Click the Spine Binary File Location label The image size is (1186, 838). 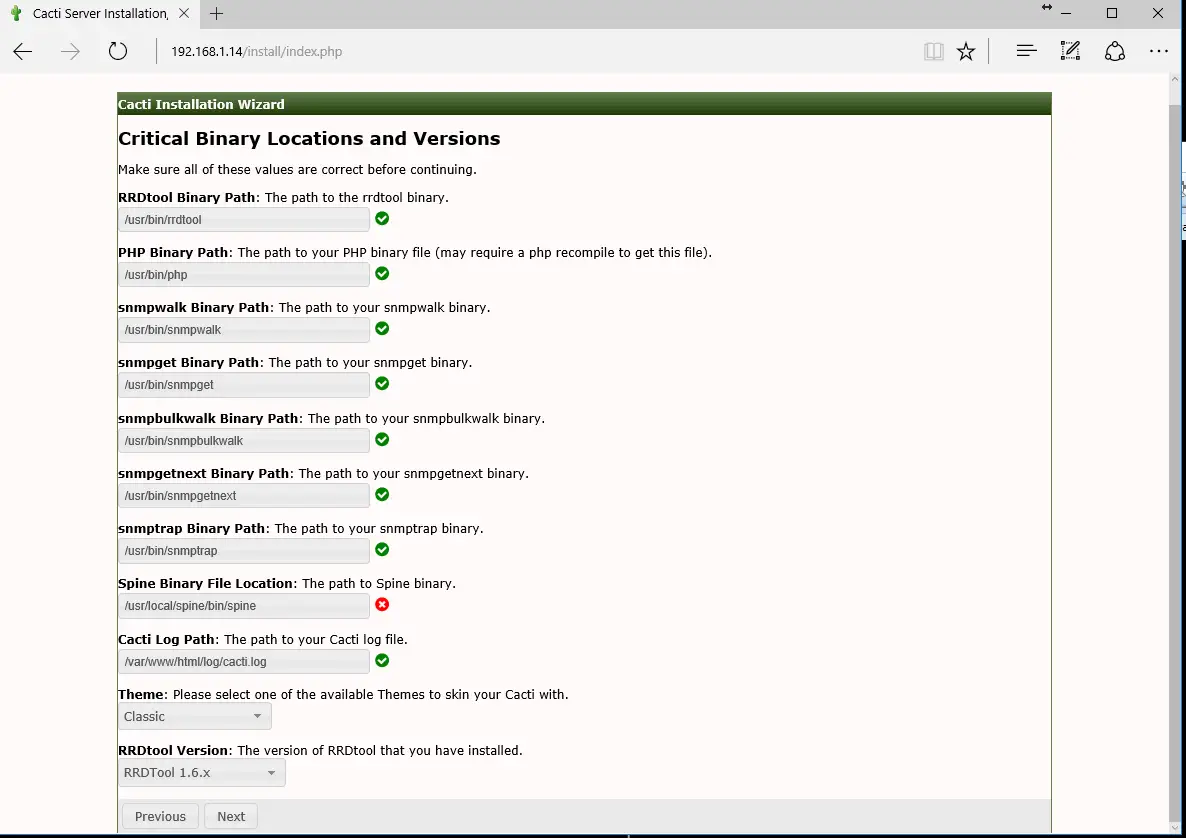206,583
